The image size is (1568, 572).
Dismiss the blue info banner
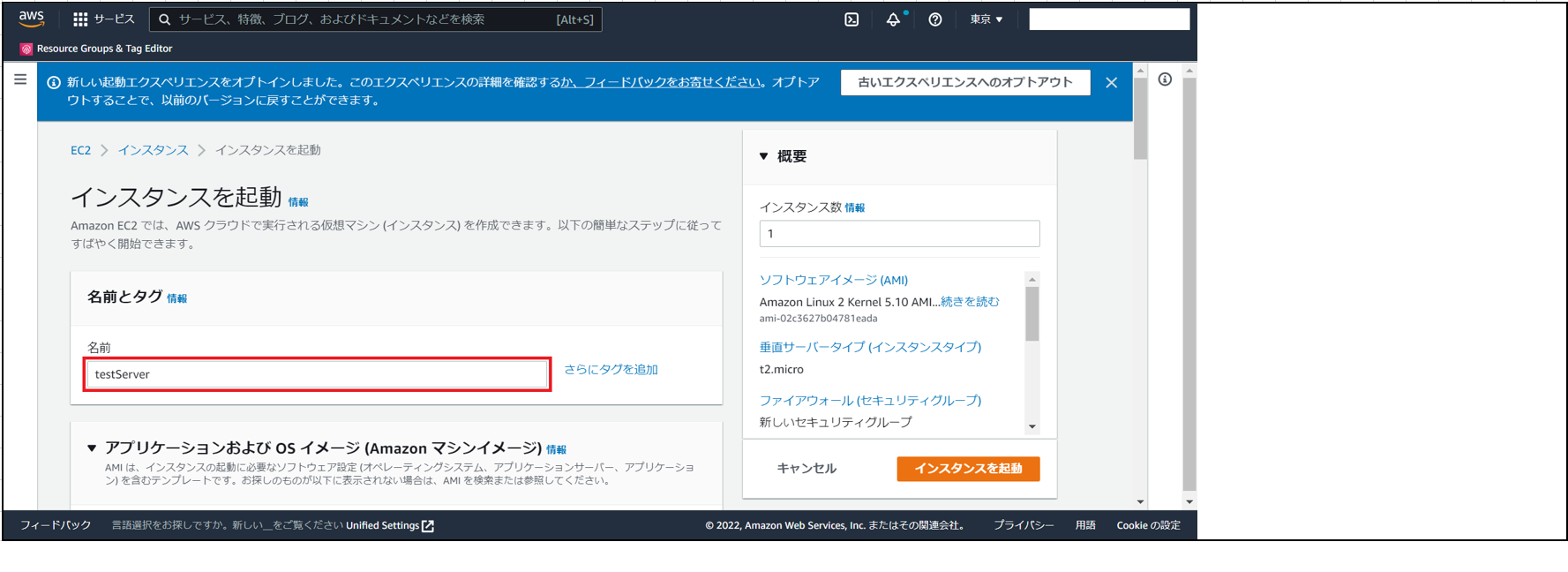pos(1112,82)
